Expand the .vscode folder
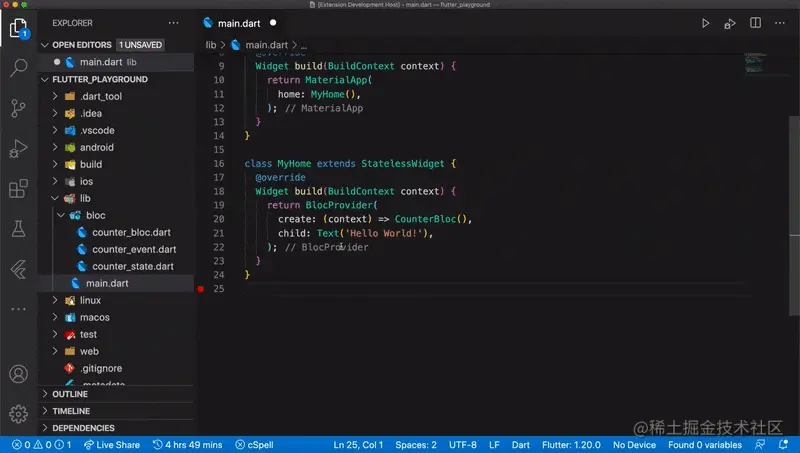 point(116,131)
